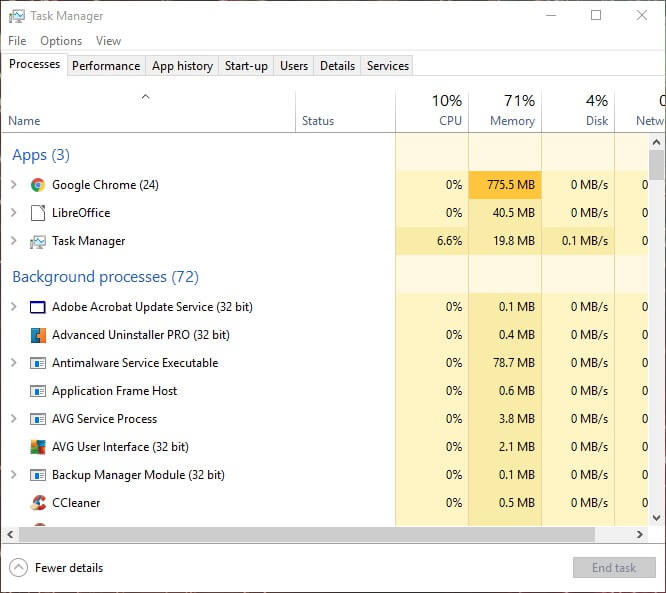This screenshot has height=593, width=666.
Task: Click the LibreOffice document icon
Action: [38, 213]
